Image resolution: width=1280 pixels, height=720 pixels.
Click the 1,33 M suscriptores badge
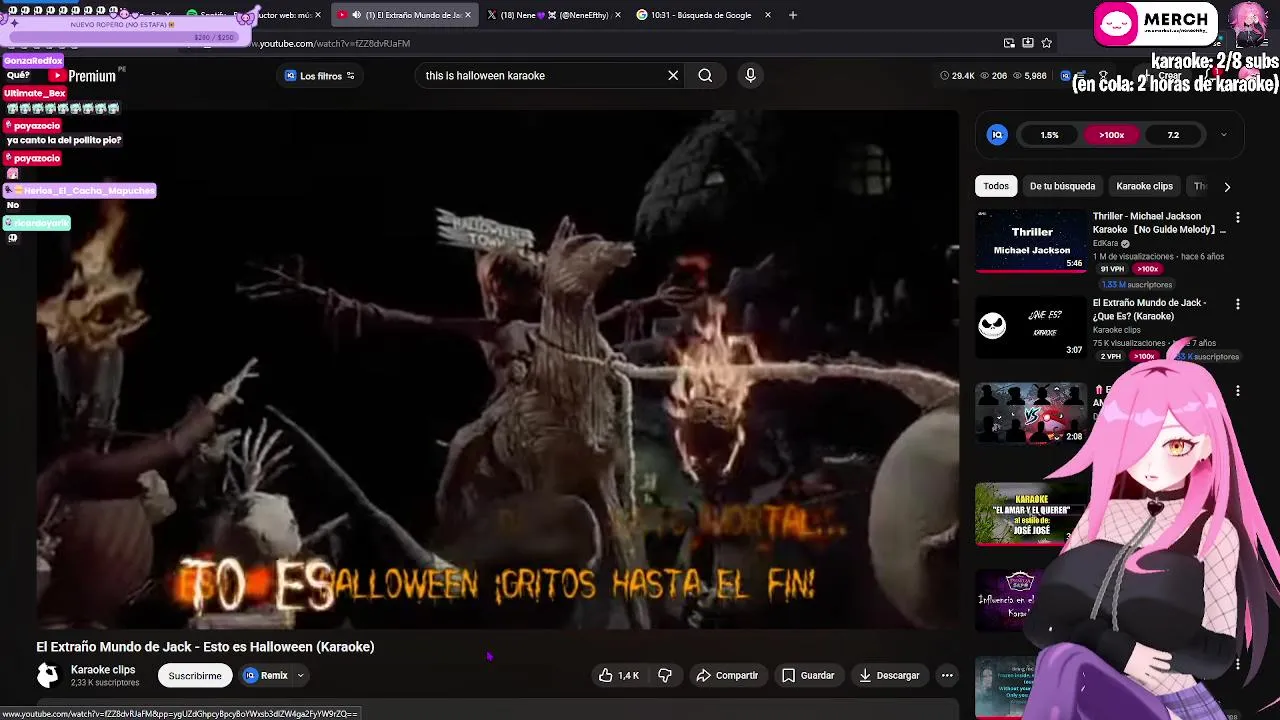coord(1136,285)
